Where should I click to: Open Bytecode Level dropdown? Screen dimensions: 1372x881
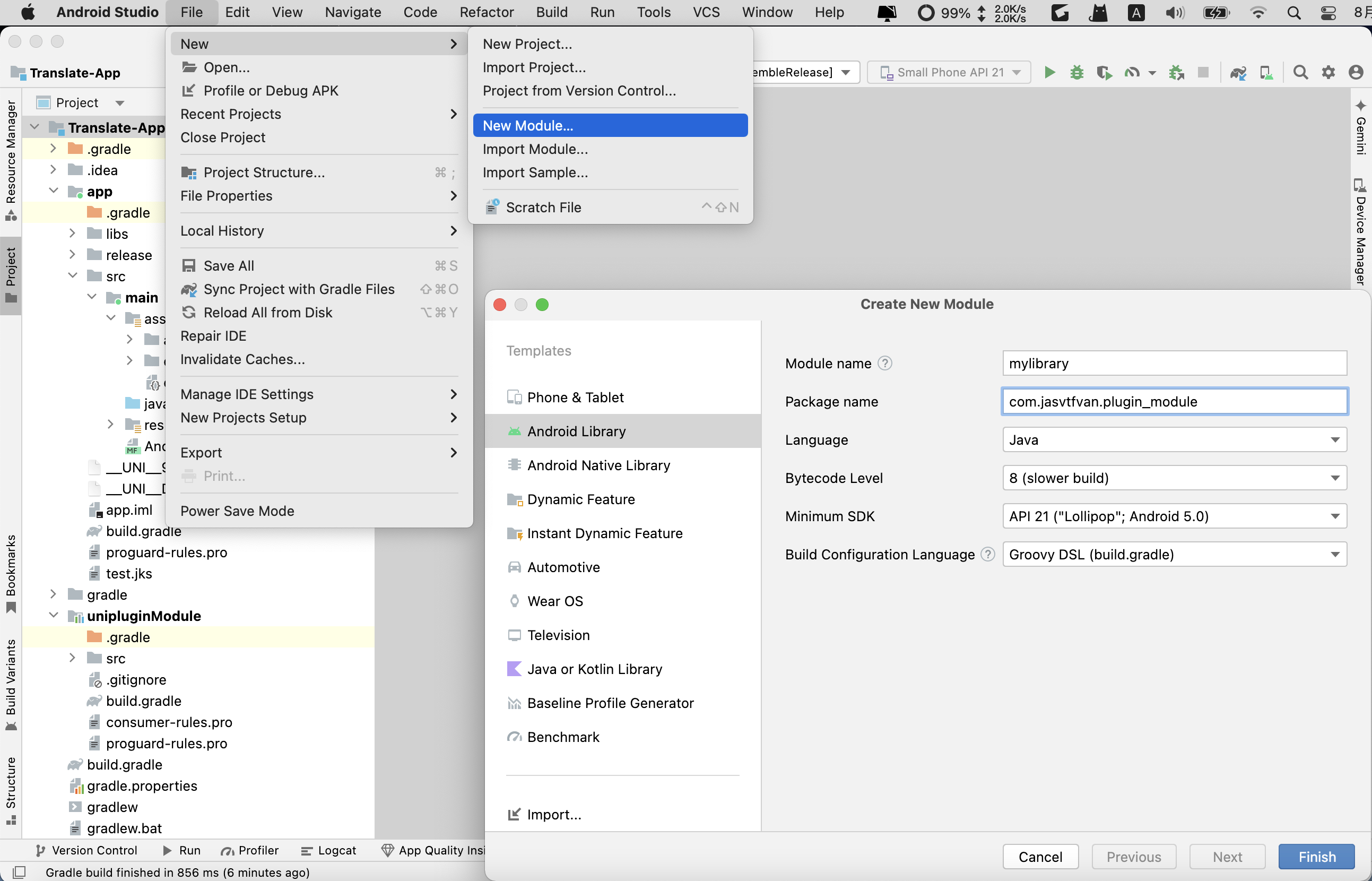click(x=1175, y=478)
